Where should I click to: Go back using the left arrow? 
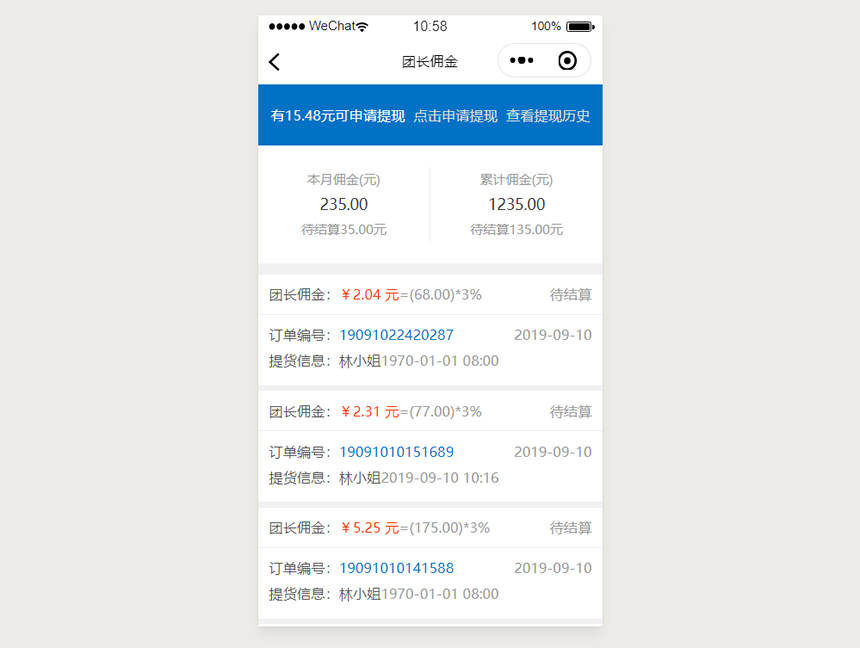coord(275,62)
